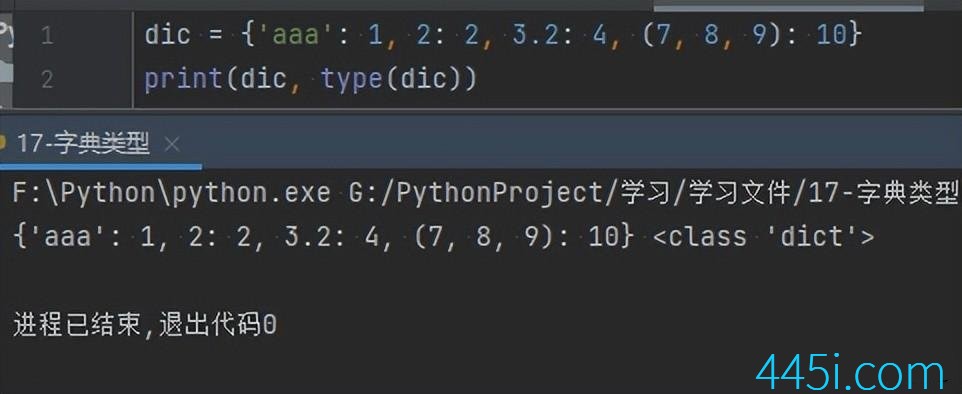Click line number 1 in the gutter
The image size is (962, 394).
(47, 36)
